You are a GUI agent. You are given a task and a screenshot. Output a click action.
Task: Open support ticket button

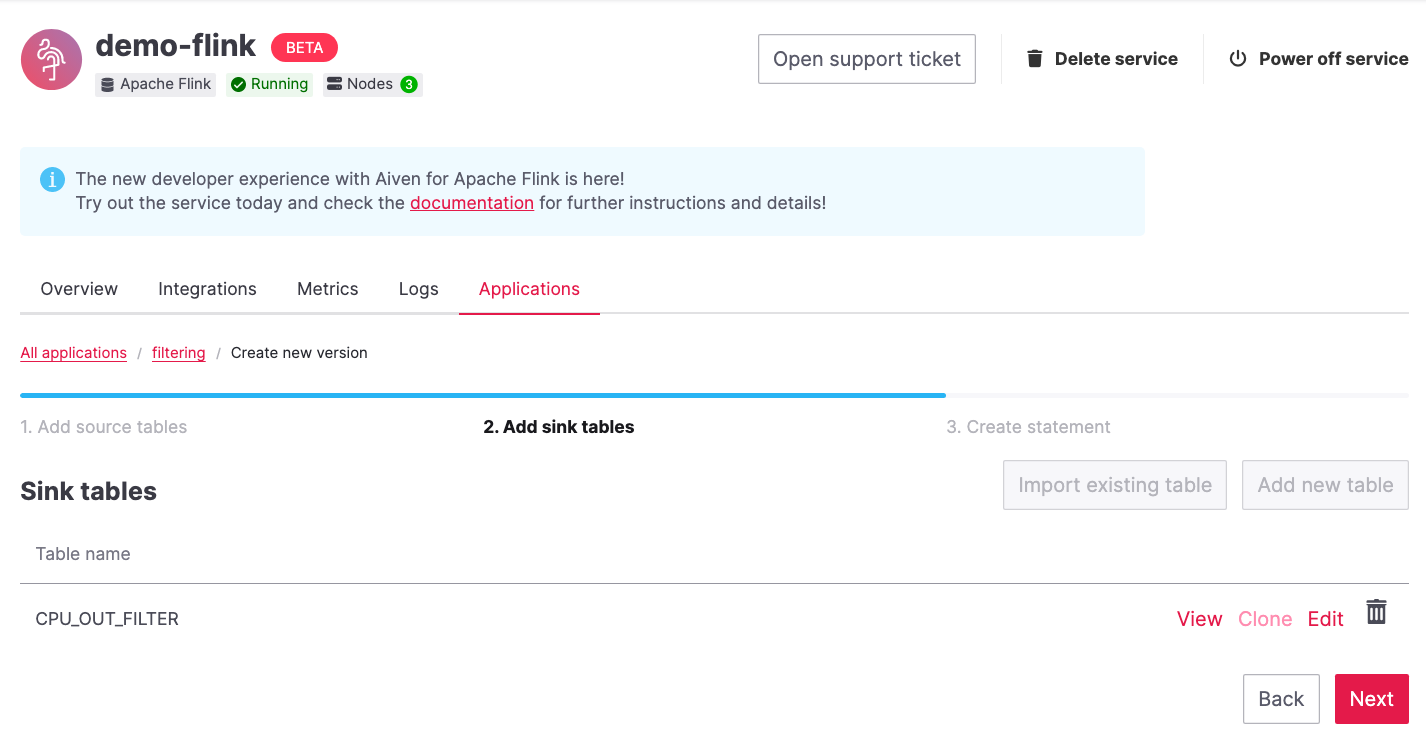pos(866,59)
